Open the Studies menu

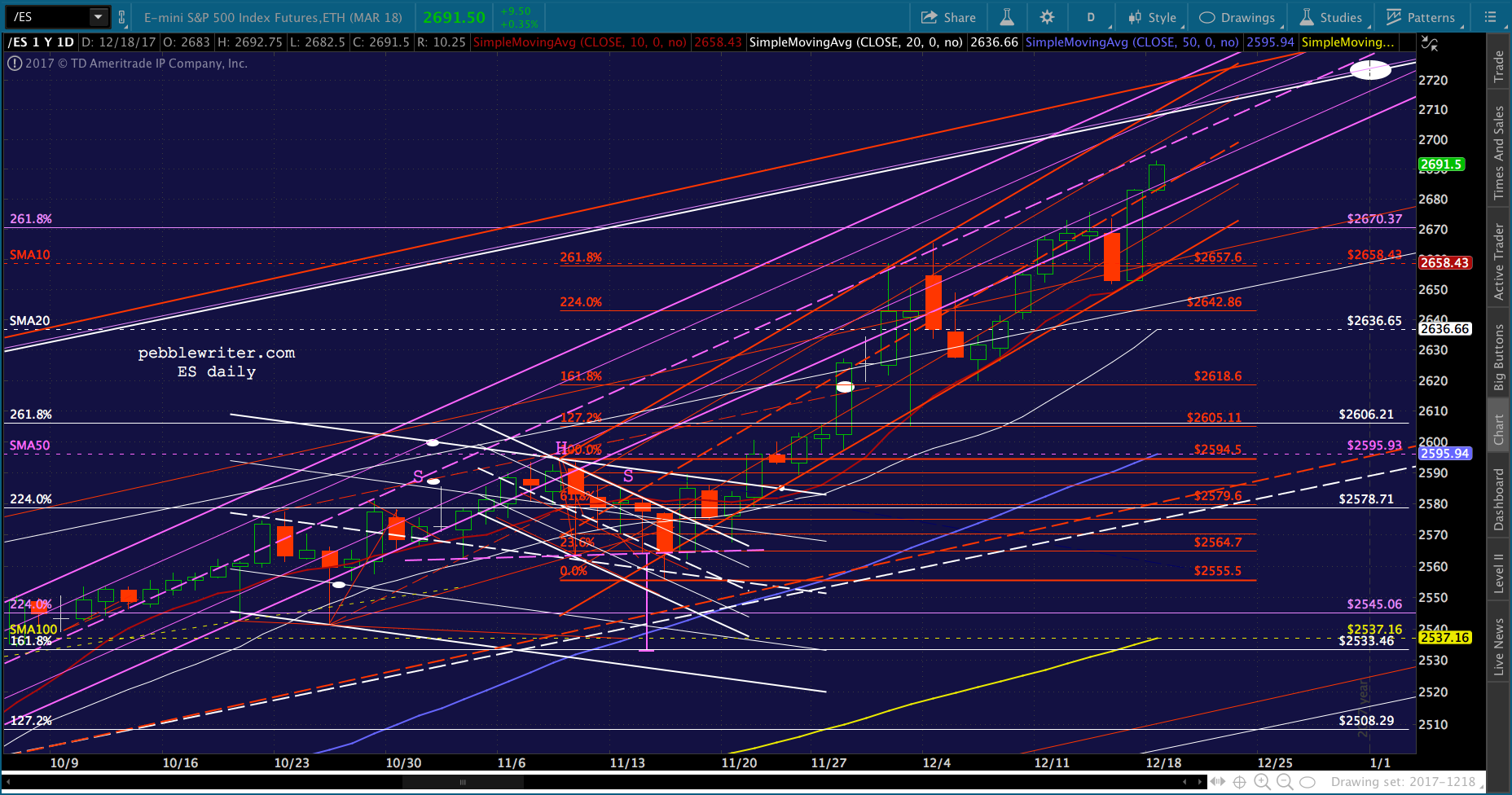(1331, 17)
